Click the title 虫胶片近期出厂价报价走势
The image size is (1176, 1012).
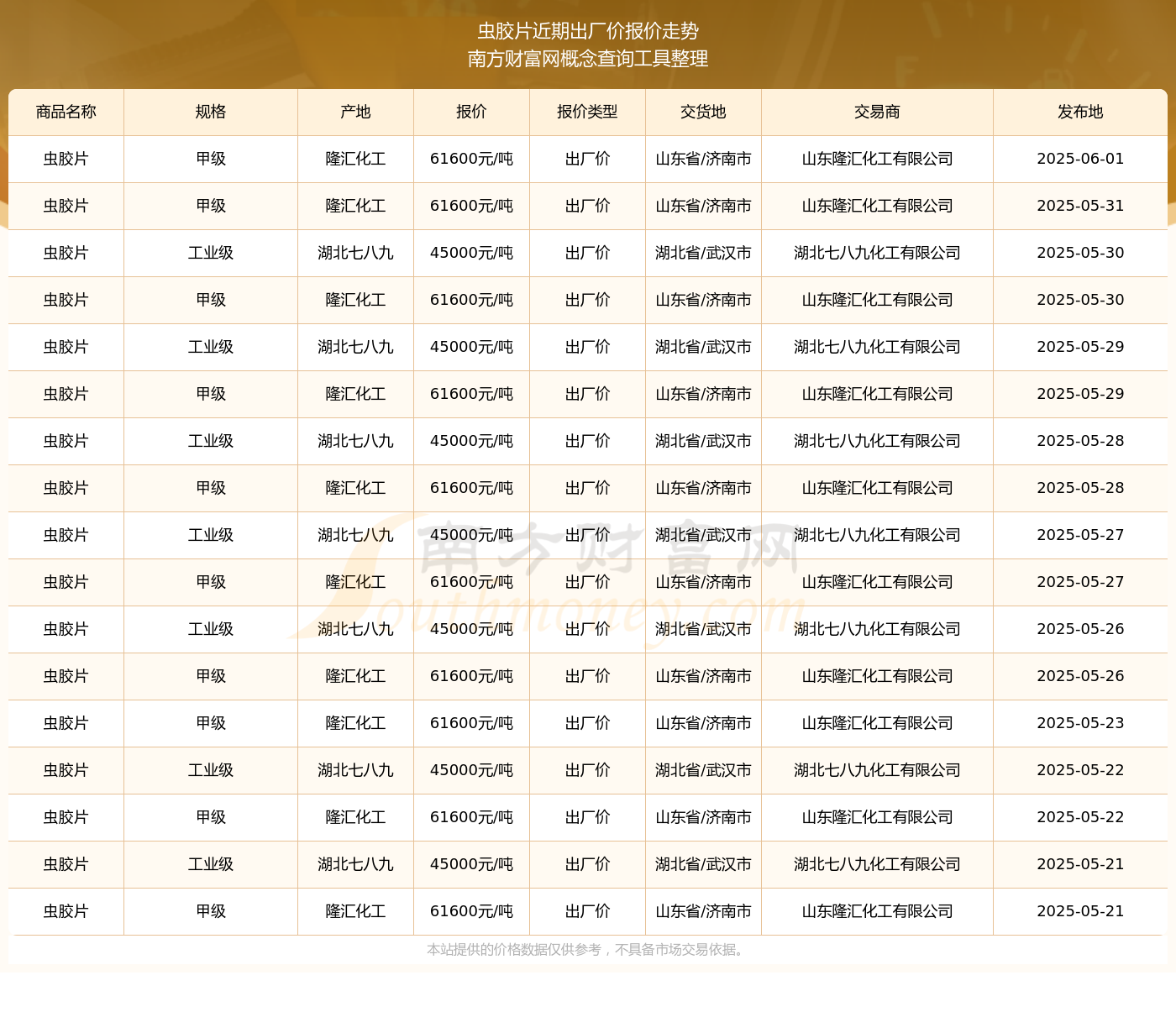point(588,31)
